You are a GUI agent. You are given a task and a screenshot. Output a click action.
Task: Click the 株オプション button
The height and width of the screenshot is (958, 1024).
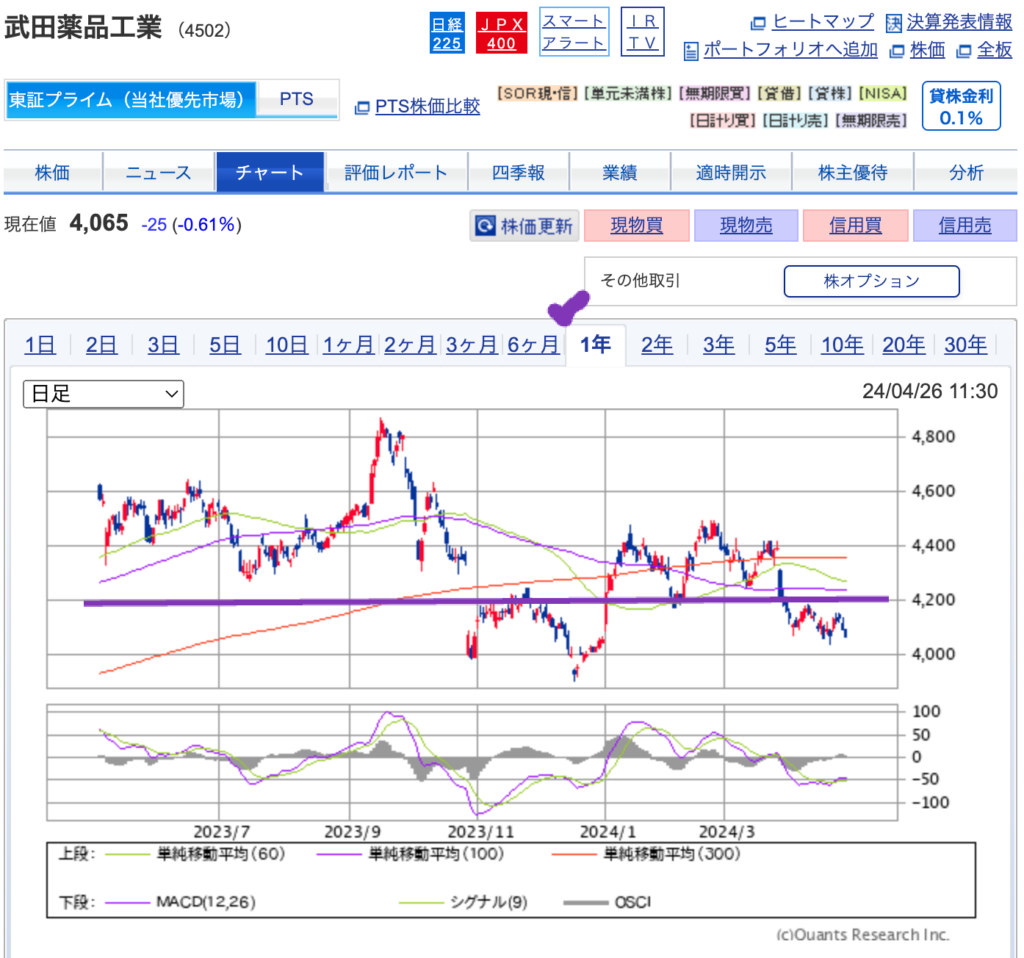871,281
